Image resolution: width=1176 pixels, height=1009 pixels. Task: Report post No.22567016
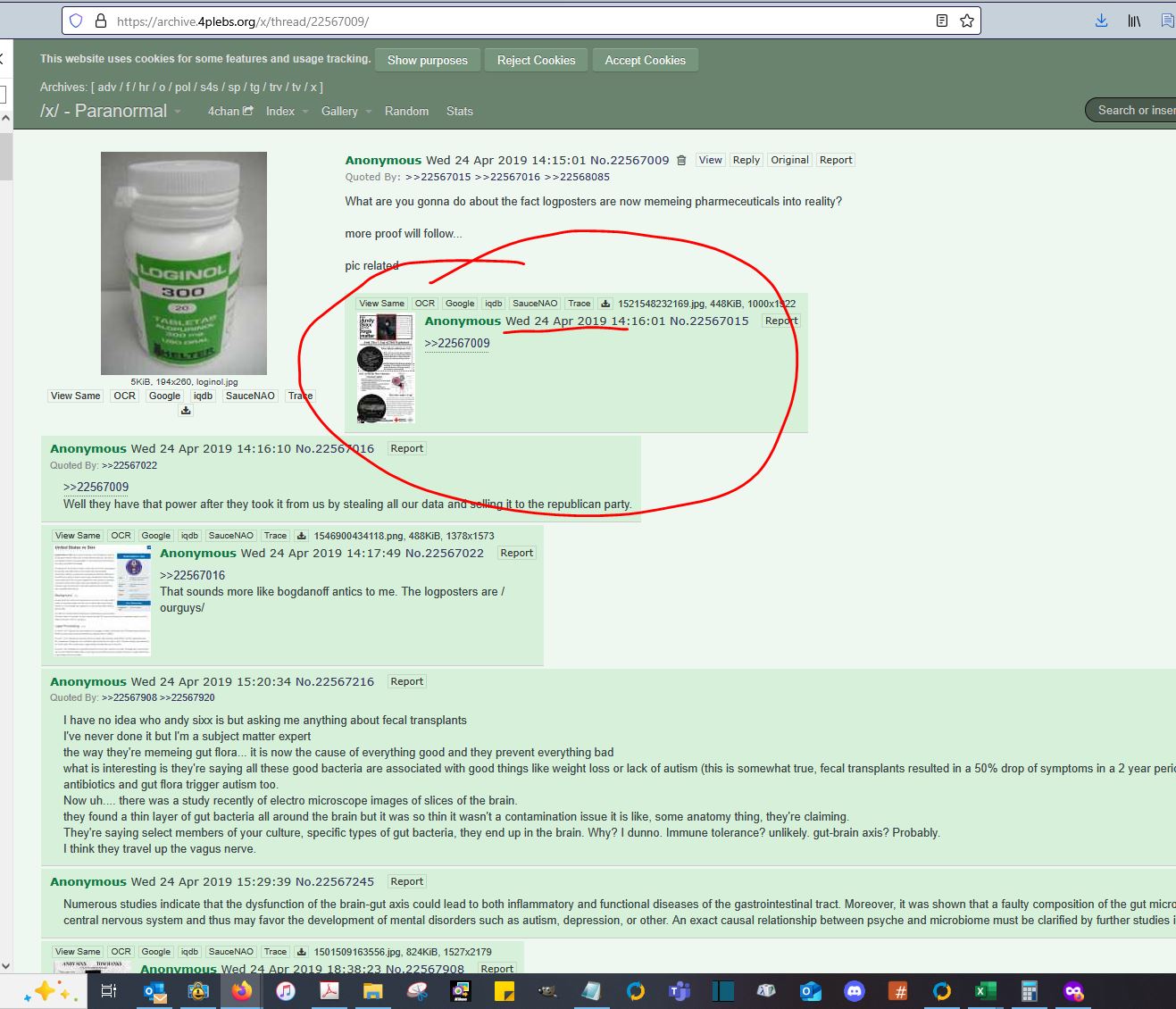tap(406, 448)
